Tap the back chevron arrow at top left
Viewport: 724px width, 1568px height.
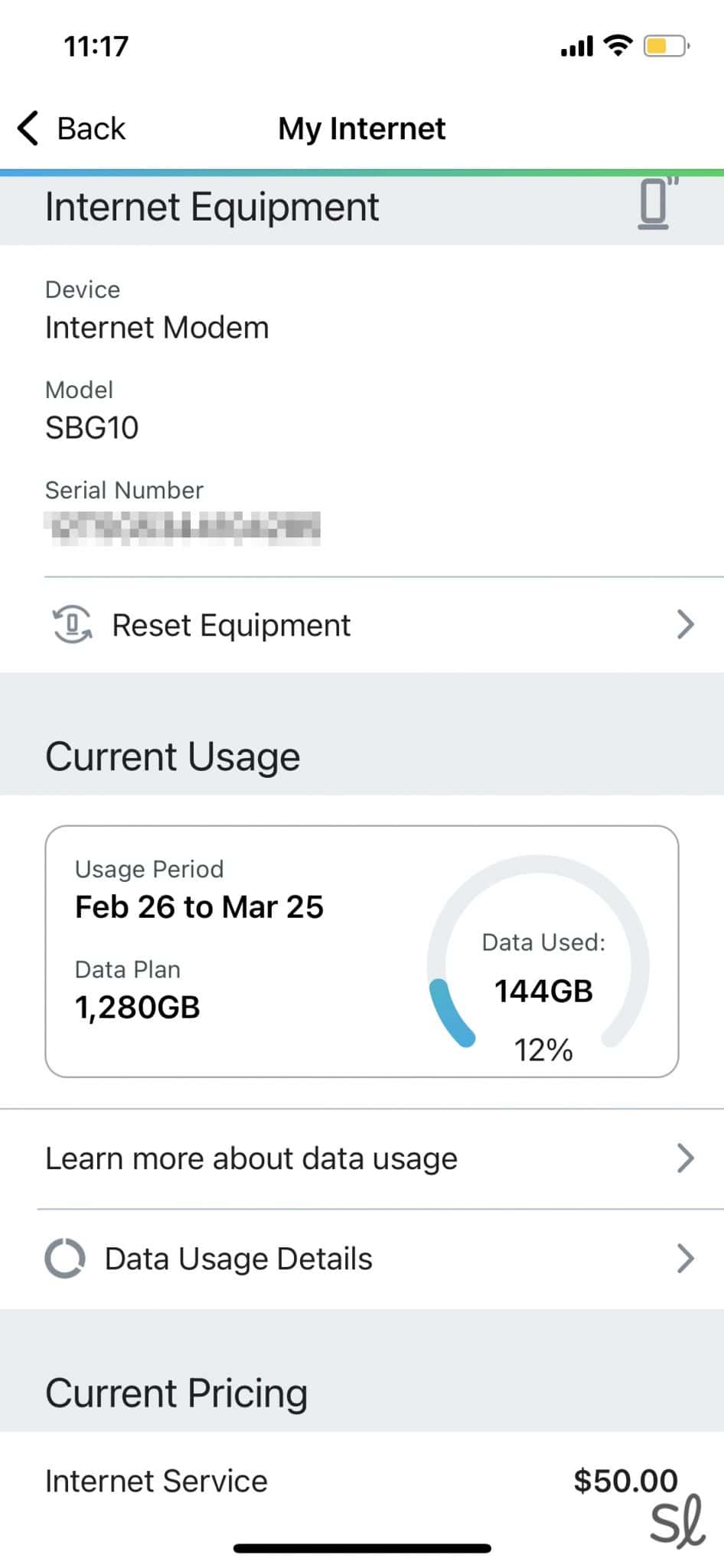click(28, 127)
